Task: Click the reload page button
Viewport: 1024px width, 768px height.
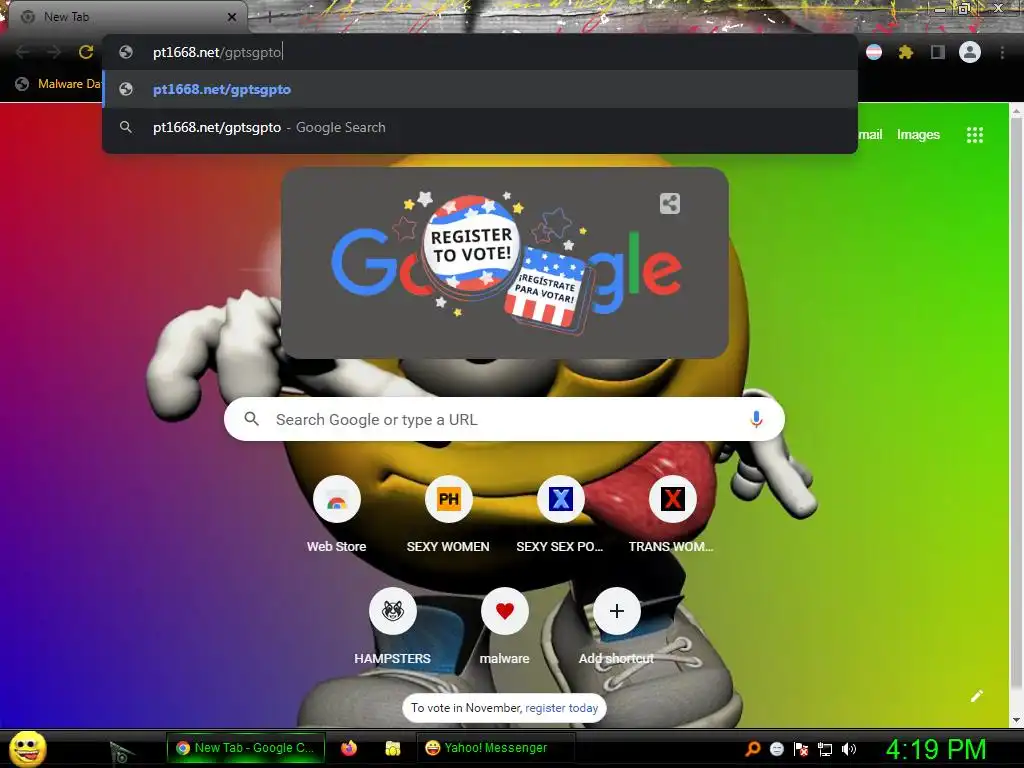Action: [86, 52]
